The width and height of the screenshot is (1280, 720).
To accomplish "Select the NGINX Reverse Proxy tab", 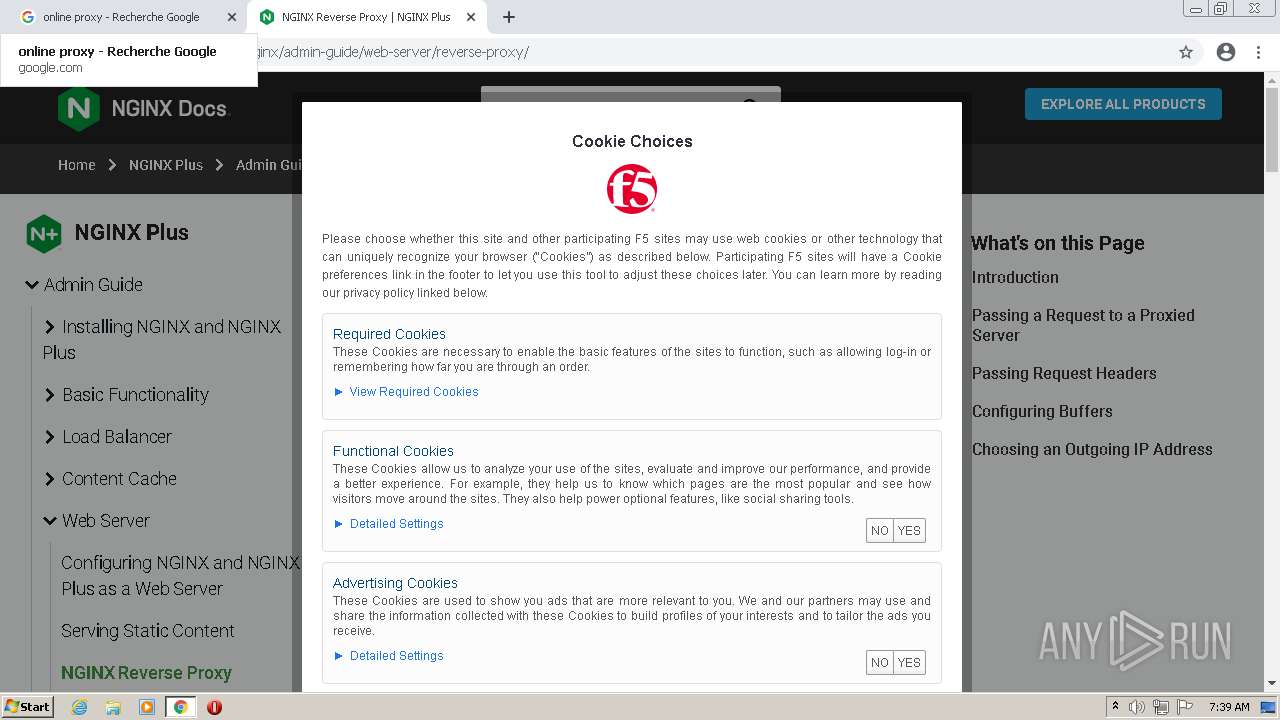I will 367,17.
